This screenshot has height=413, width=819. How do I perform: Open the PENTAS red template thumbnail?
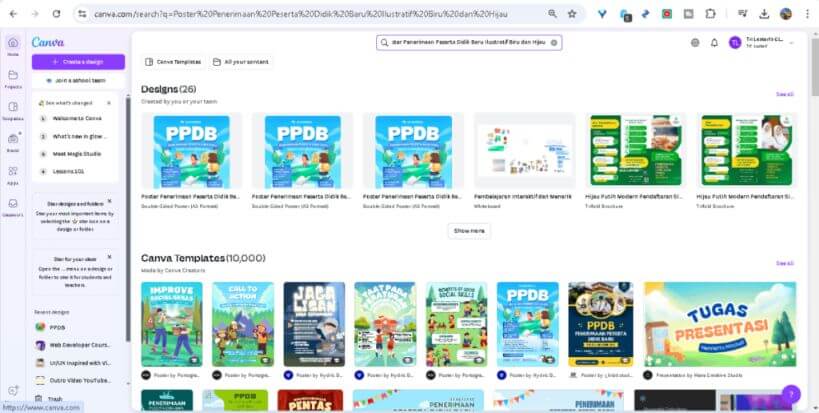tap(310, 400)
